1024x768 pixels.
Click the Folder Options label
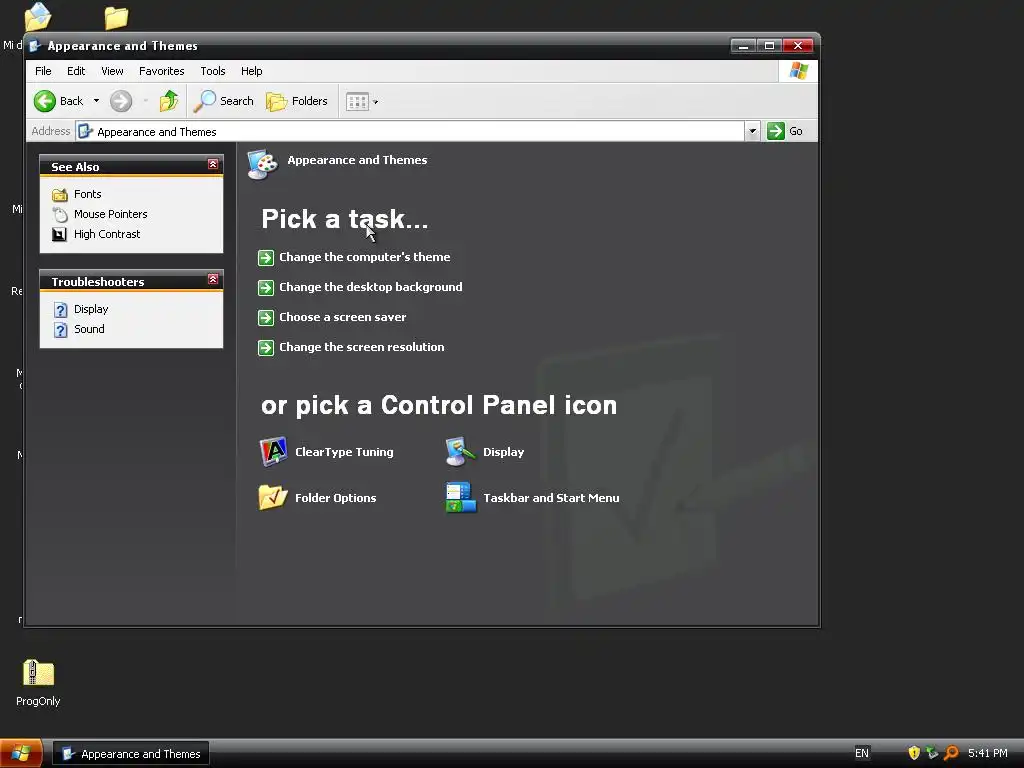(x=335, y=498)
